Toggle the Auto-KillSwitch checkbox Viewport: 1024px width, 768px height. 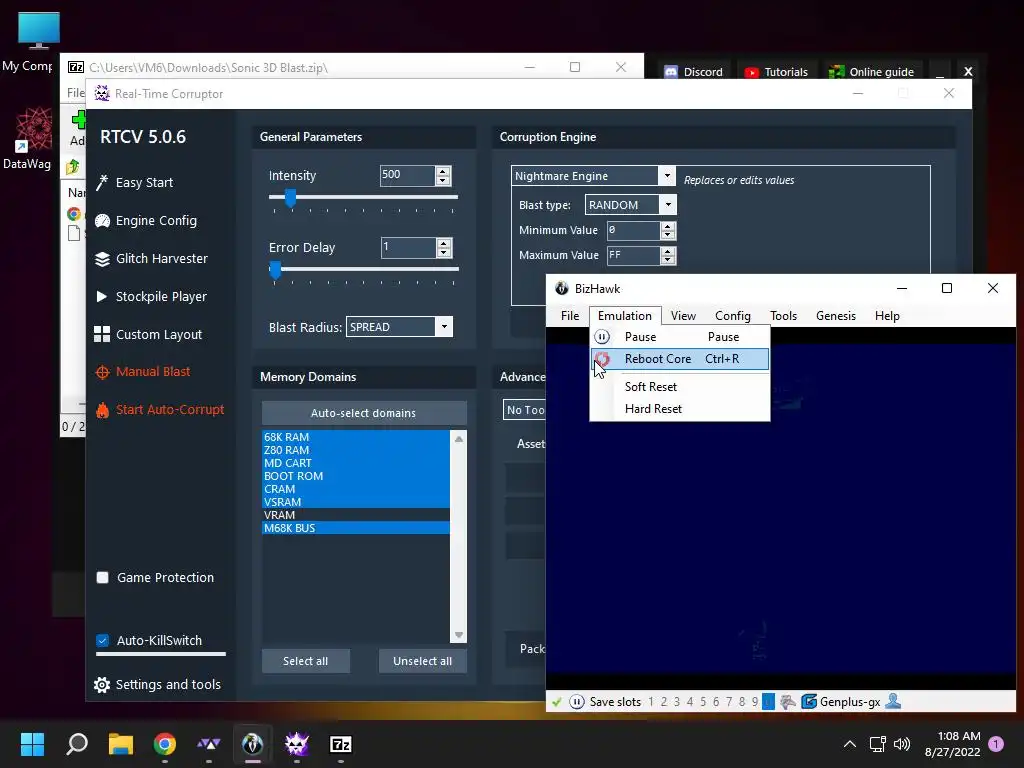click(103, 641)
